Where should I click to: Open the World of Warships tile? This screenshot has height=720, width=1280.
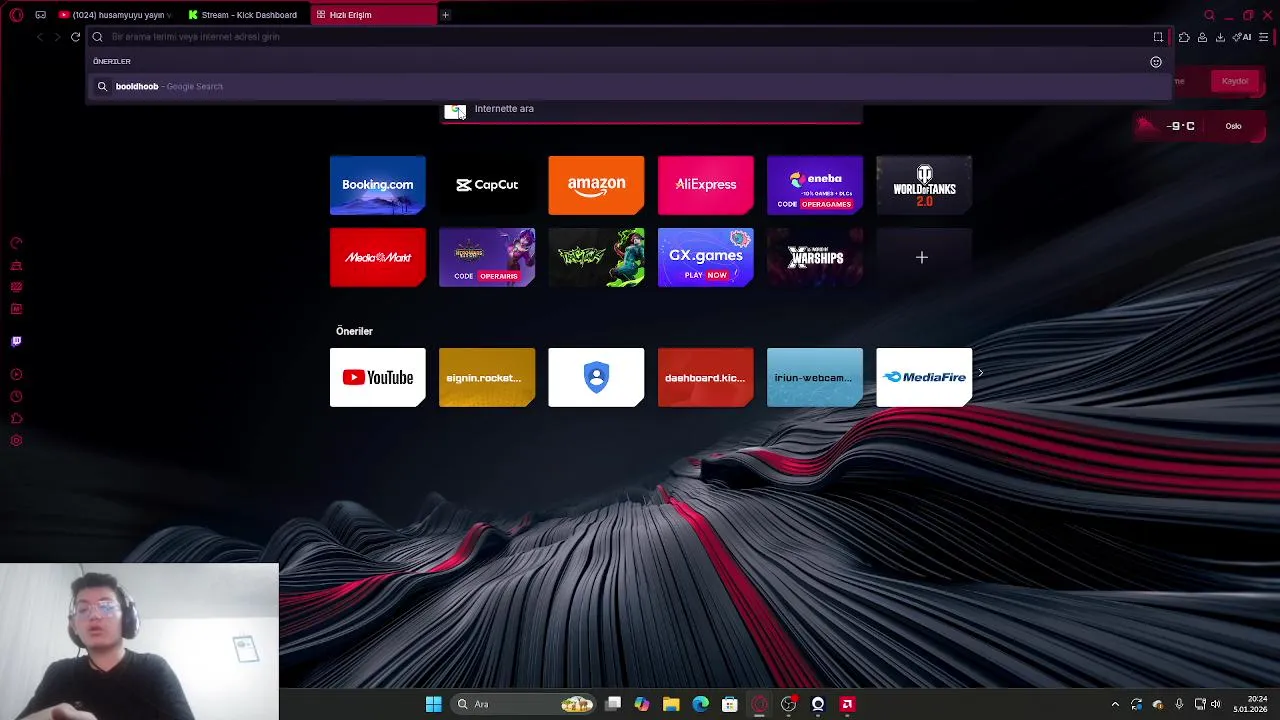(815, 257)
